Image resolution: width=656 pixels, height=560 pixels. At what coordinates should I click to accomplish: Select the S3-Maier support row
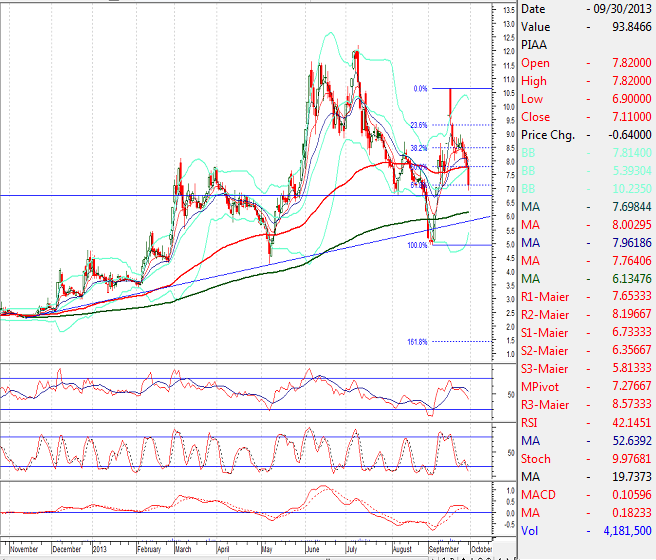coord(586,369)
